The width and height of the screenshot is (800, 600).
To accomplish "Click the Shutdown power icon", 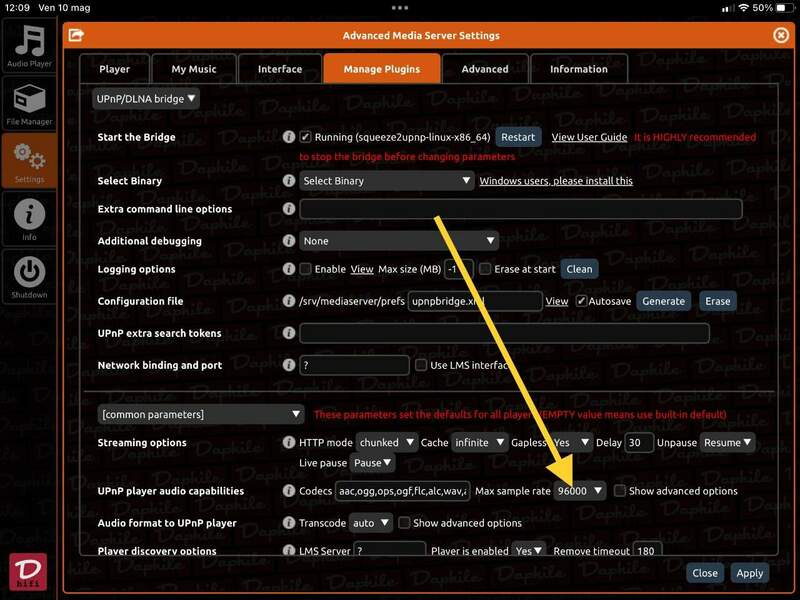I will pos(29,275).
